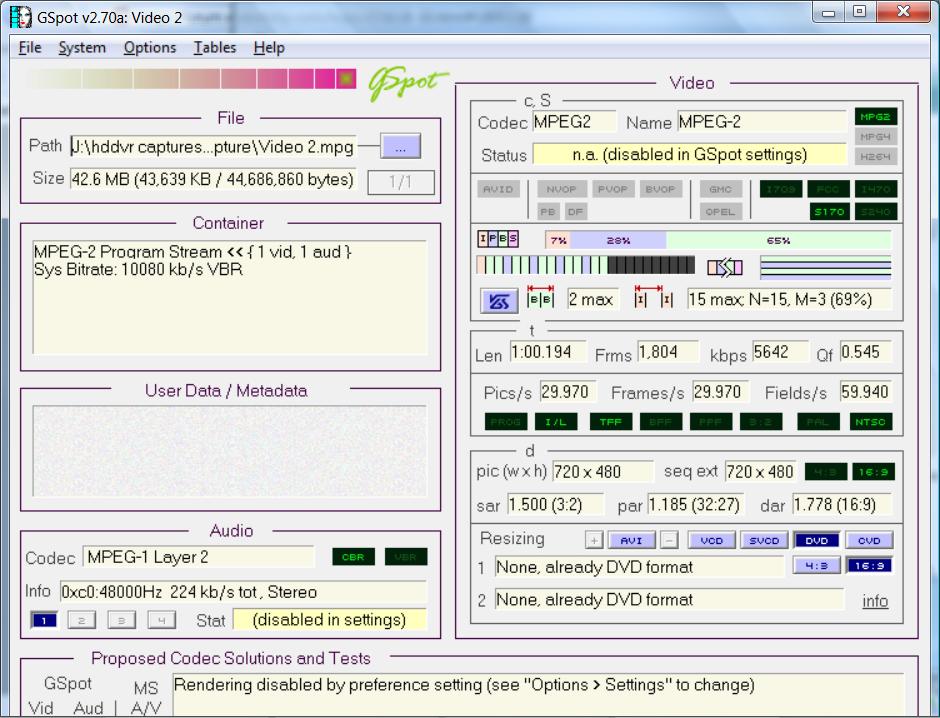This screenshot has width=940, height=718.
Task: Click the NVOP indicator
Action: (x=561, y=189)
